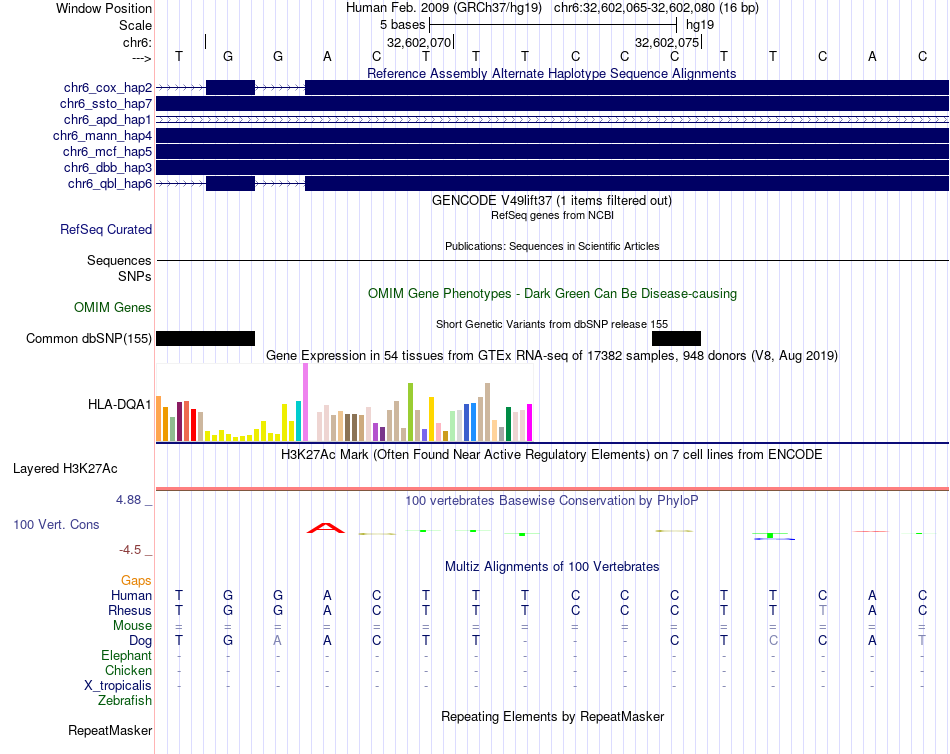The image size is (950, 754).
Task: Click the Layered H3K27Ac track label
Action: (65, 469)
